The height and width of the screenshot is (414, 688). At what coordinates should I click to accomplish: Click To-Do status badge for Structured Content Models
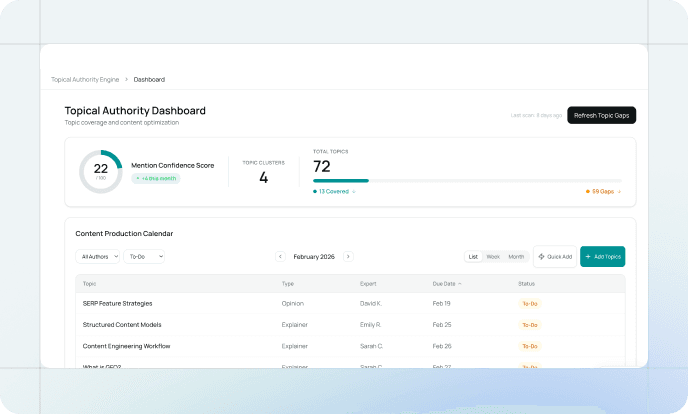[x=529, y=325]
